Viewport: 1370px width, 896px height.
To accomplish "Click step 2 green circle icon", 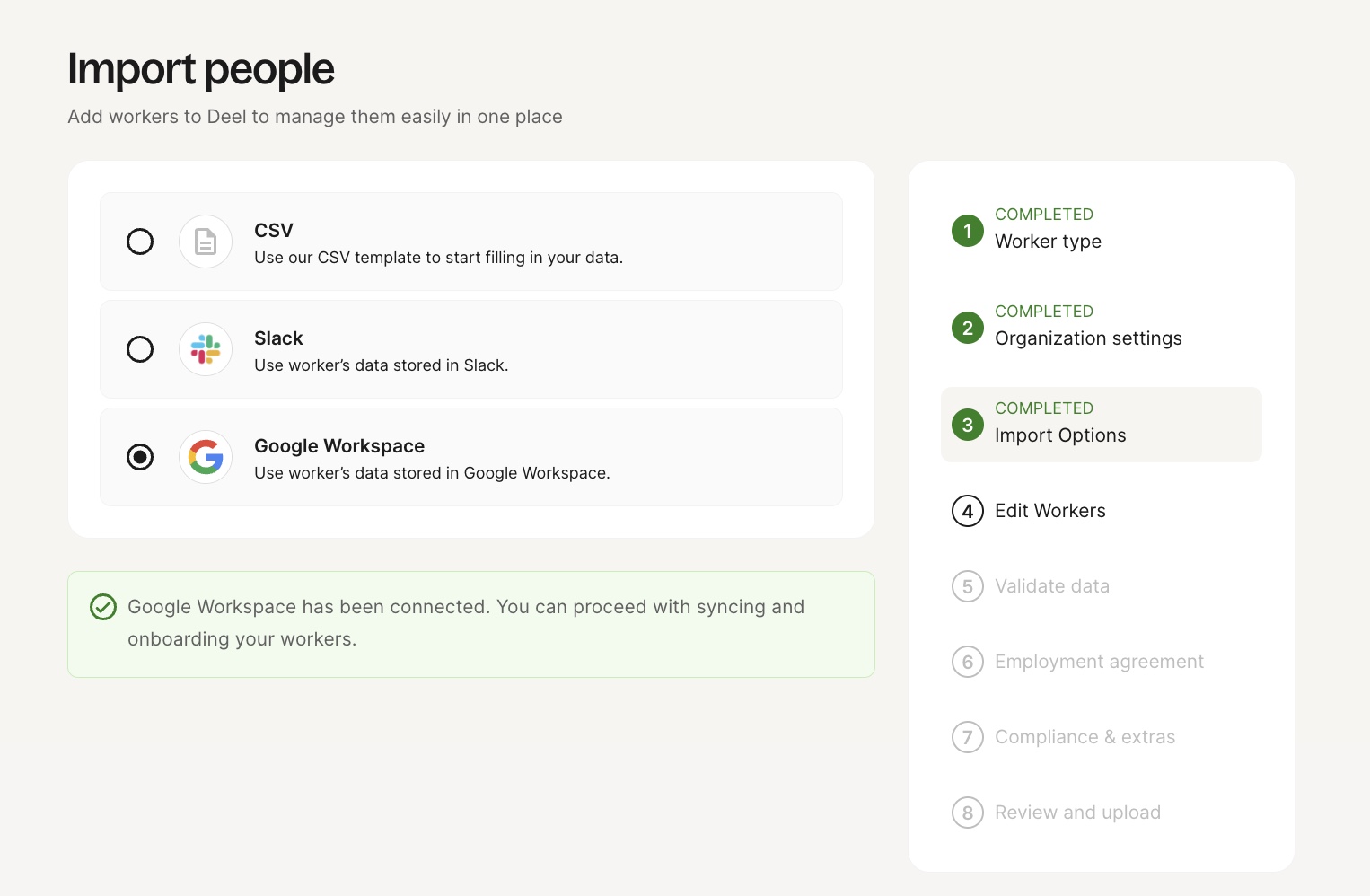I will pyautogui.click(x=968, y=328).
